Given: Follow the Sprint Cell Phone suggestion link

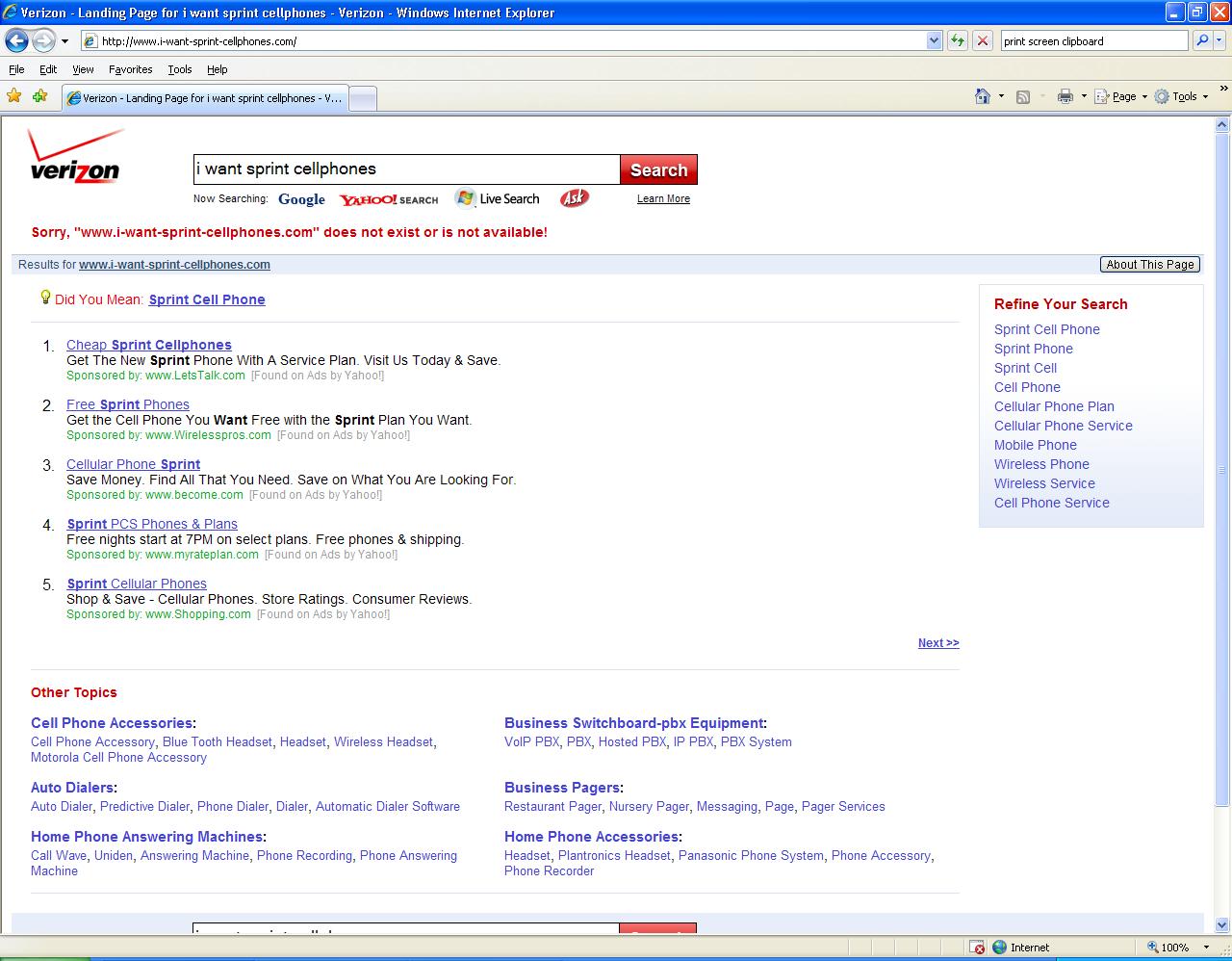Looking at the screenshot, I should (x=207, y=299).
